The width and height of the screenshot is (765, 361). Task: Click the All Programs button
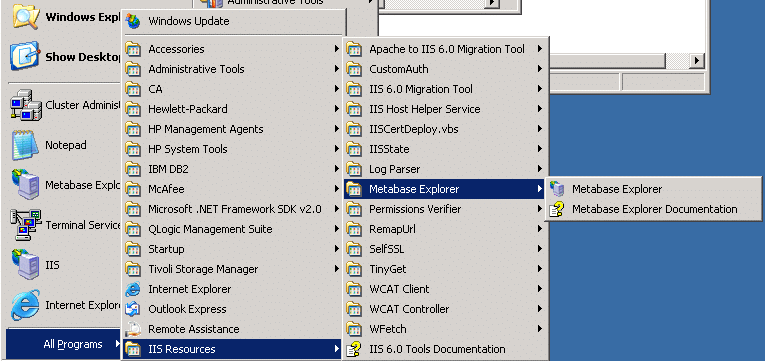click(x=63, y=344)
